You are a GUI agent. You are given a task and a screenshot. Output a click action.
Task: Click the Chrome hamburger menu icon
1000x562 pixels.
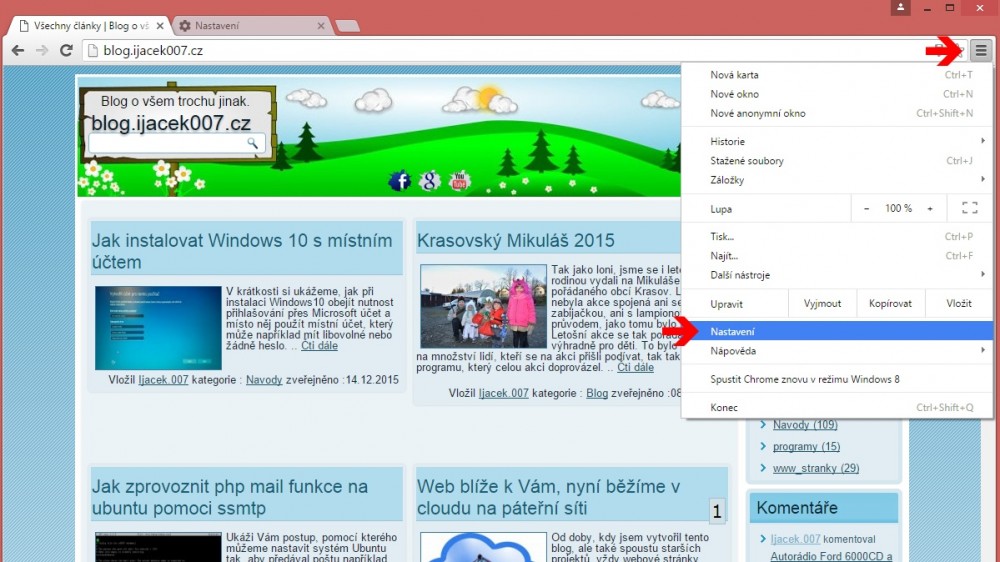[981, 50]
